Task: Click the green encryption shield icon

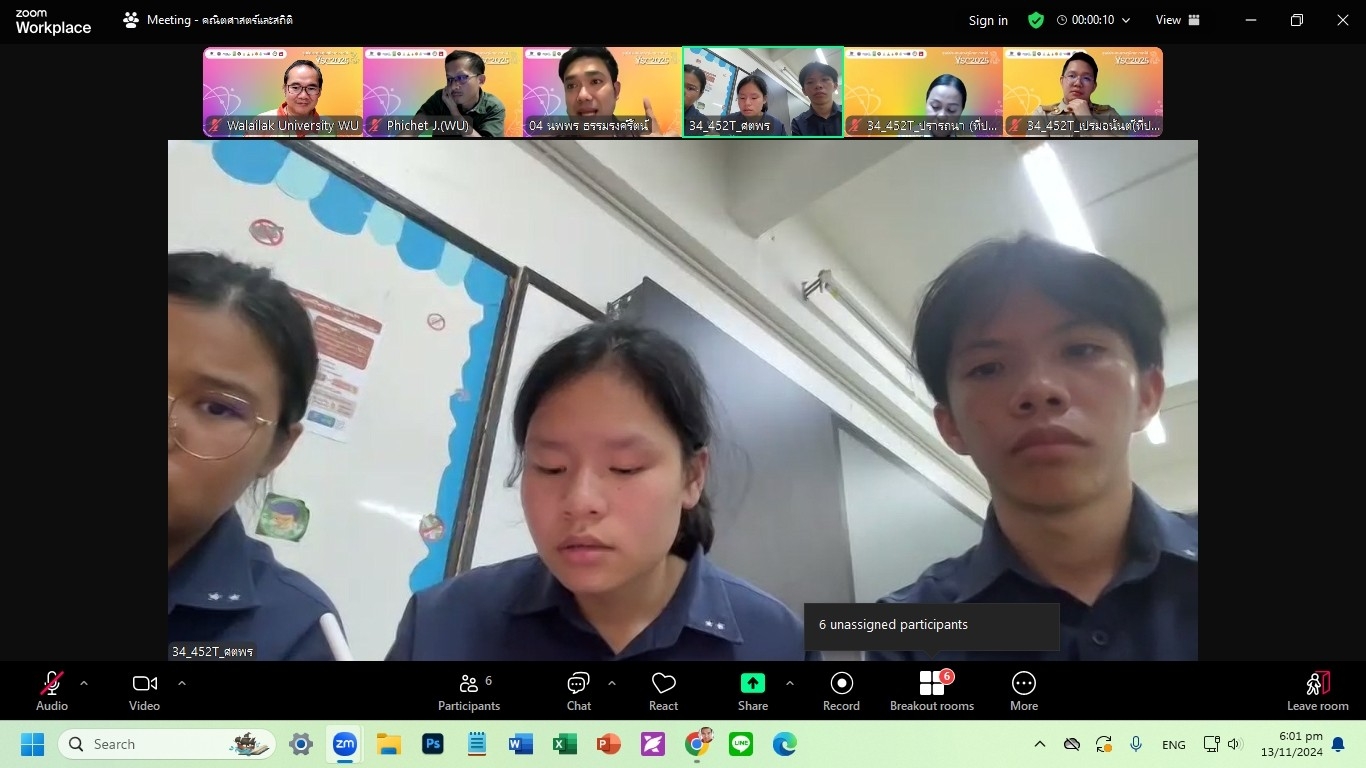Action: coord(1036,20)
